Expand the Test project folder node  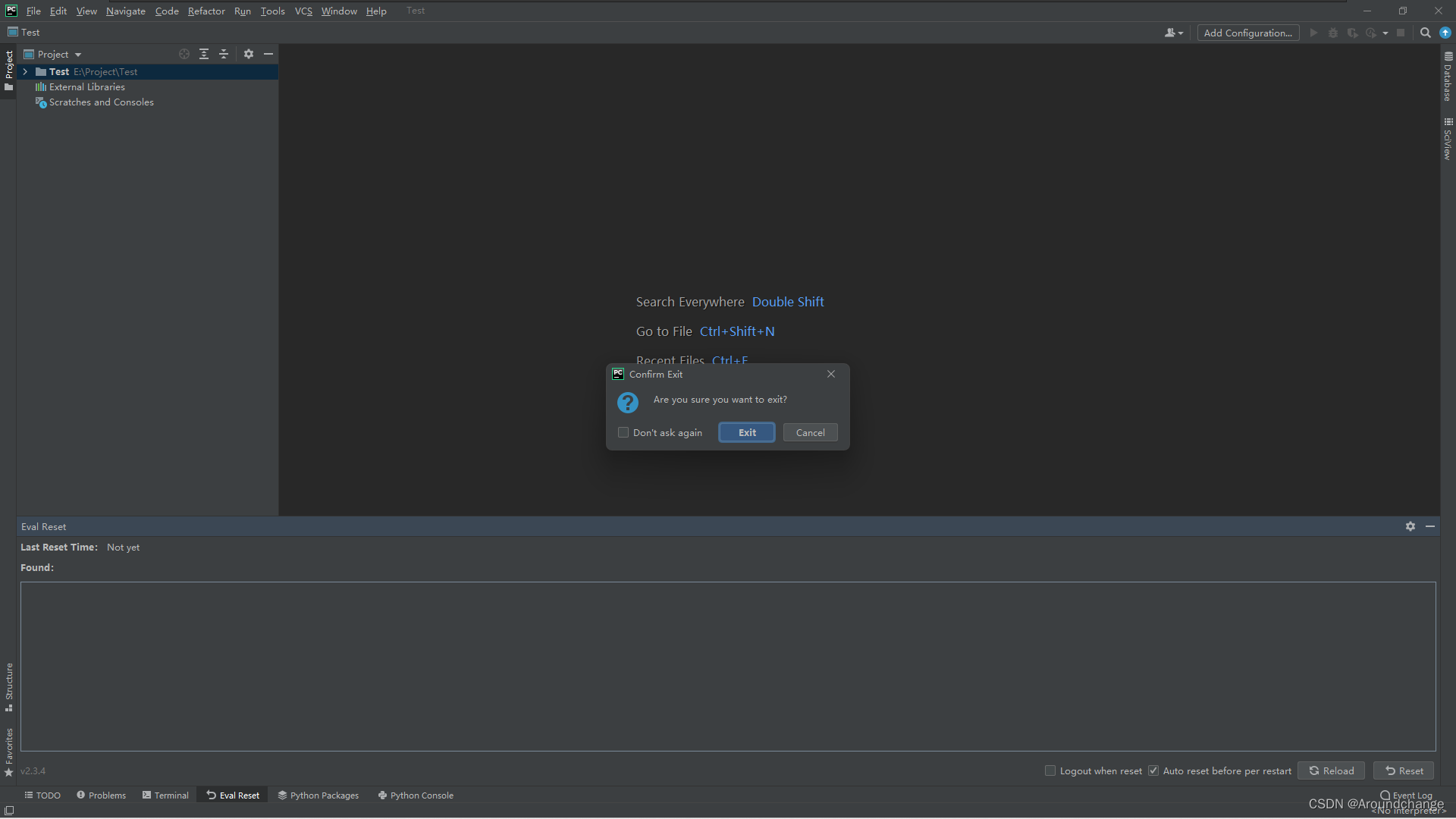(25, 71)
